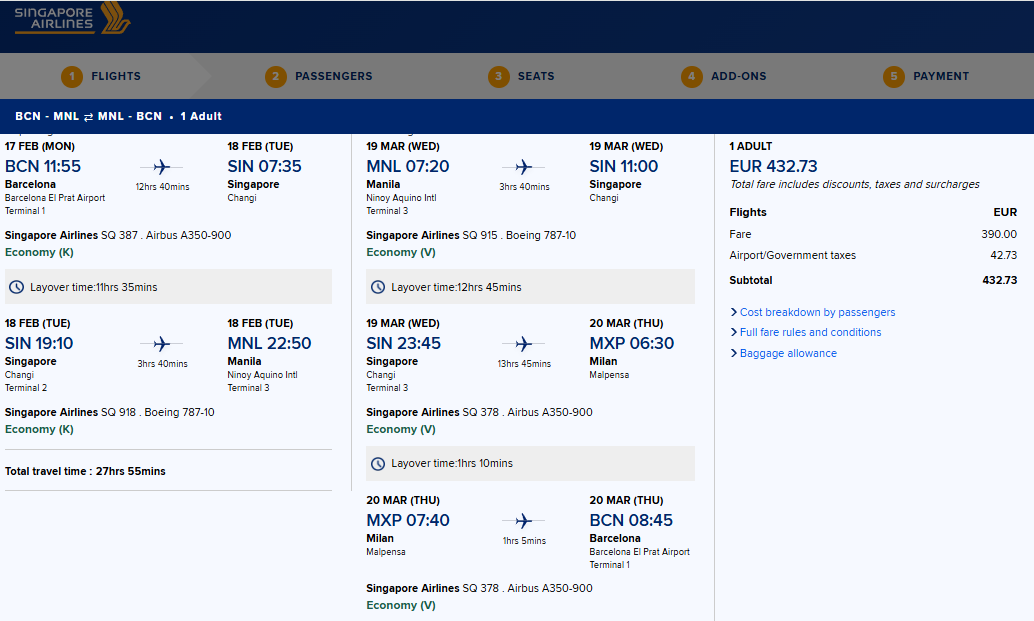Viewport: 1034px width, 621px height.
Task: Click the clock icon beside 1hrs 10mins layover
Action: pyautogui.click(x=378, y=464)
